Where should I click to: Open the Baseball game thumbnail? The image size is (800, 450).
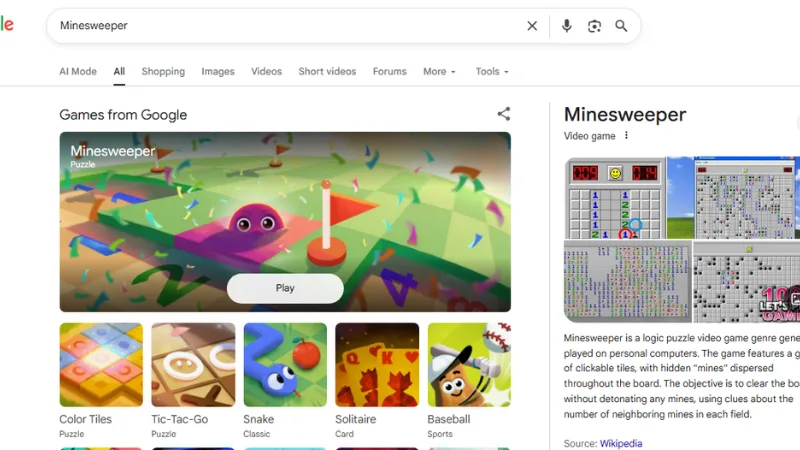[469, 365]
